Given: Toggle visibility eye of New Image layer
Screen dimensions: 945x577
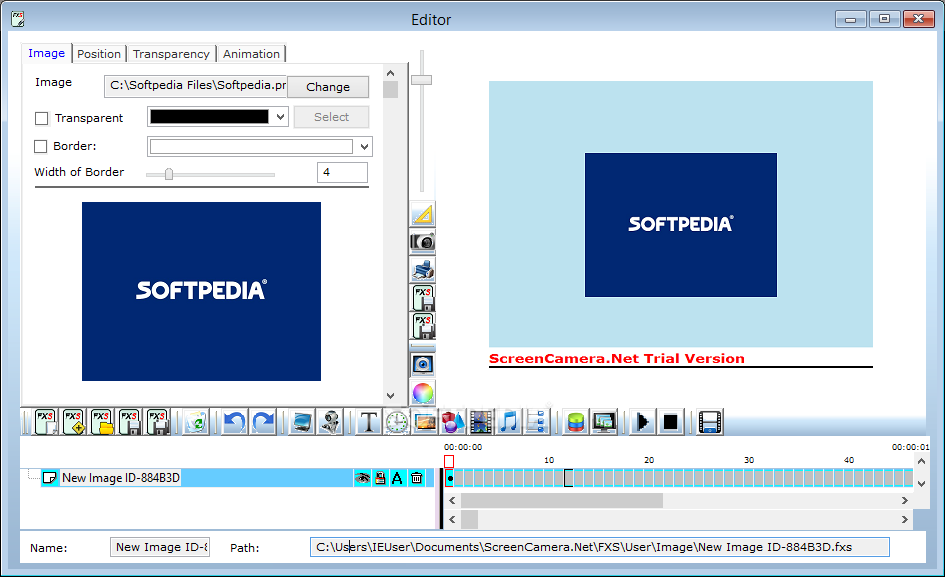Looking at the screenshot, I should click(x=362, y=478).
